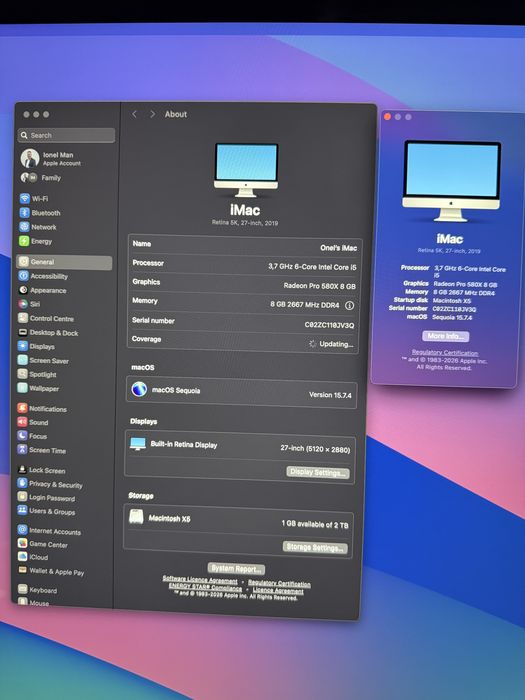Click the 27-inch (5120 × 2880) text

315,449
